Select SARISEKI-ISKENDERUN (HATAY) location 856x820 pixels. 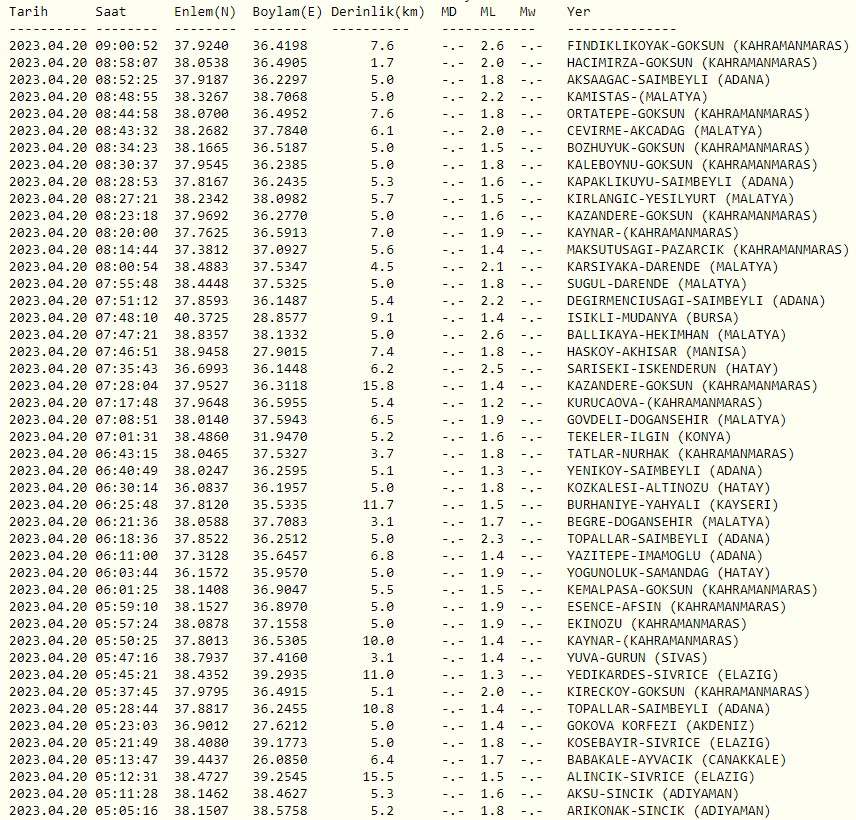tap(673, 369)
